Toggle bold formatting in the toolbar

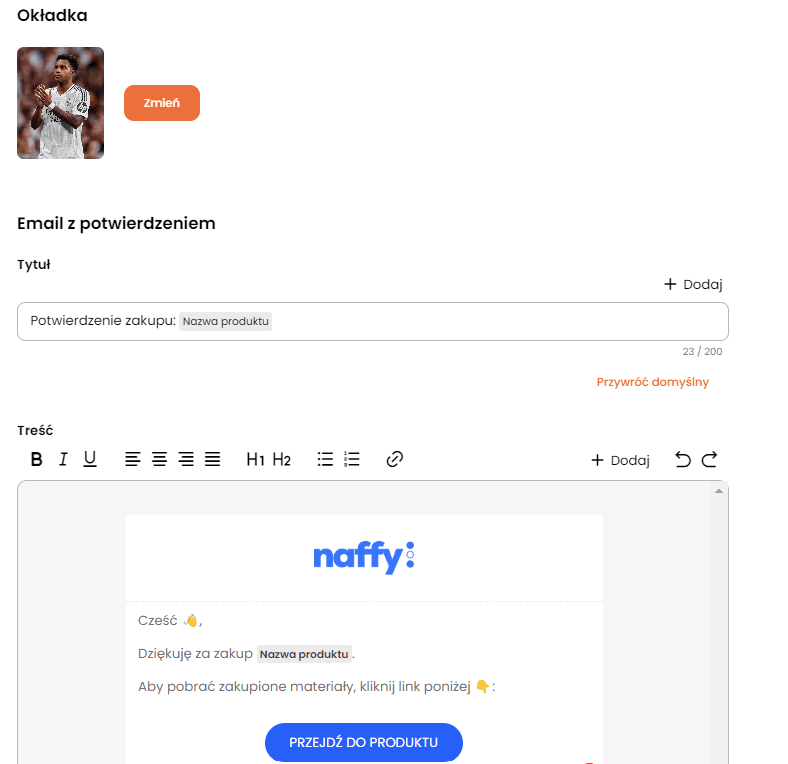pyautogui.click(x=36, y=459)
